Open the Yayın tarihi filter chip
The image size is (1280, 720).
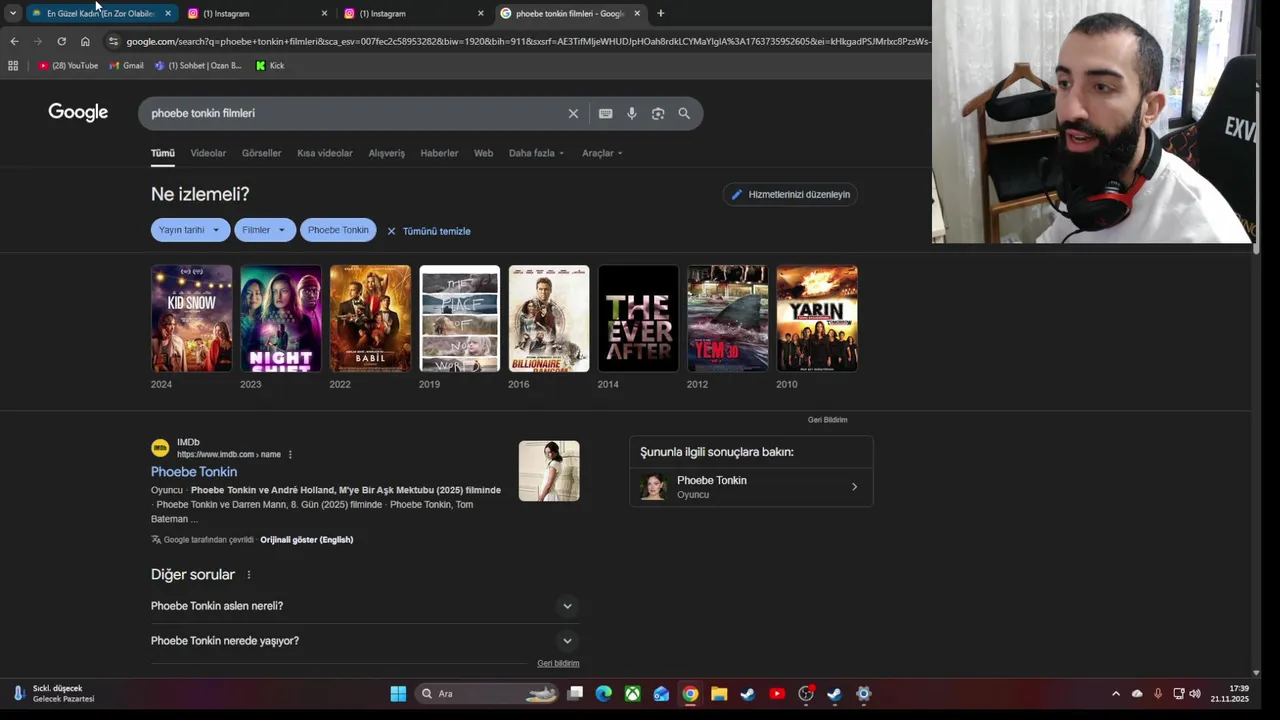point(190,230)
